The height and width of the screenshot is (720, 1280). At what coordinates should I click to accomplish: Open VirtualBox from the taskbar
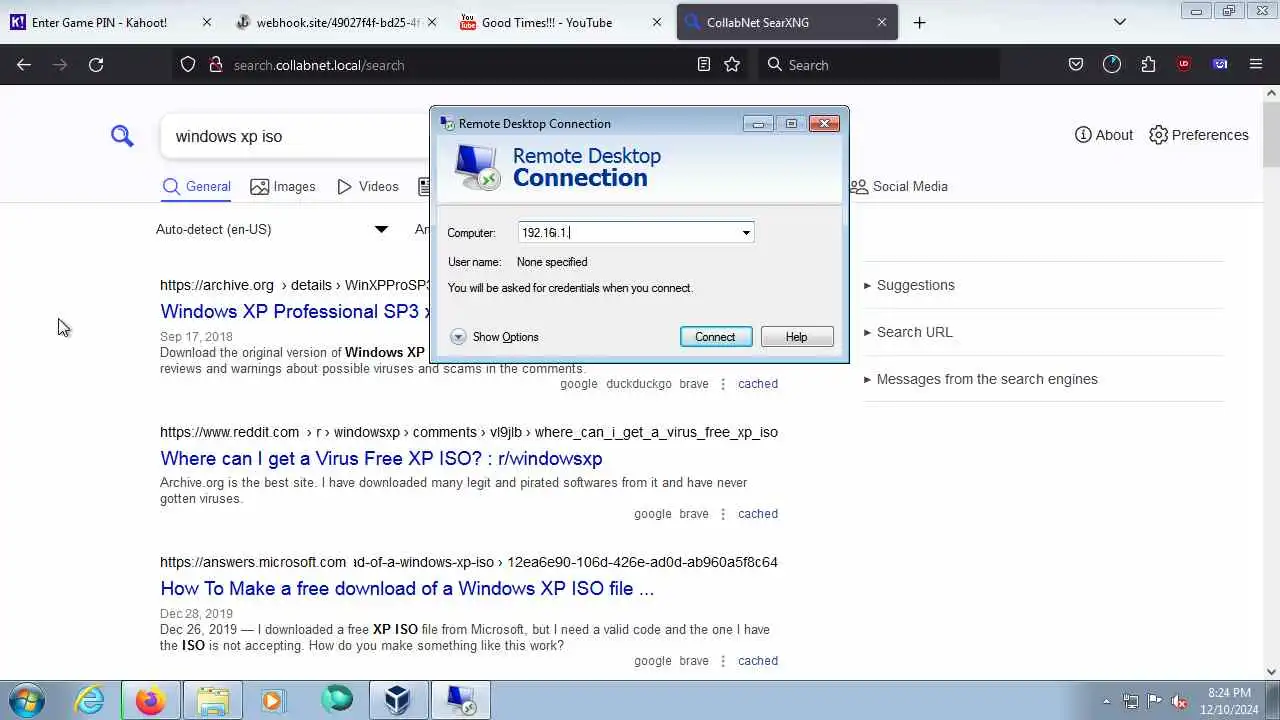click(398, 700)
